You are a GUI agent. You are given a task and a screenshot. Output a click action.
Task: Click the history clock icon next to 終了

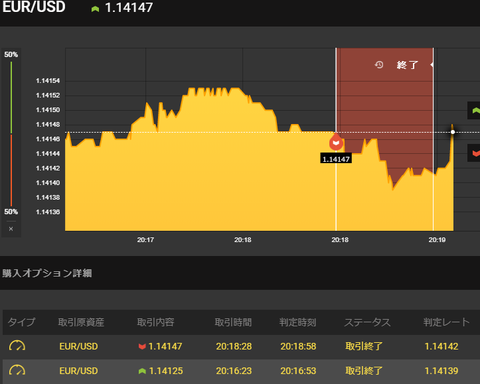pyautogui.click(x=379, y=65)
